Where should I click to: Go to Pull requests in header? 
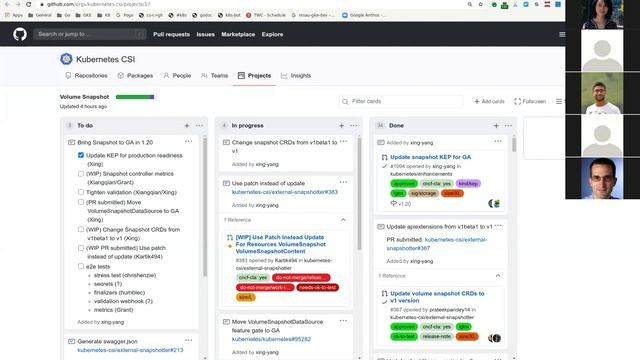171,34
